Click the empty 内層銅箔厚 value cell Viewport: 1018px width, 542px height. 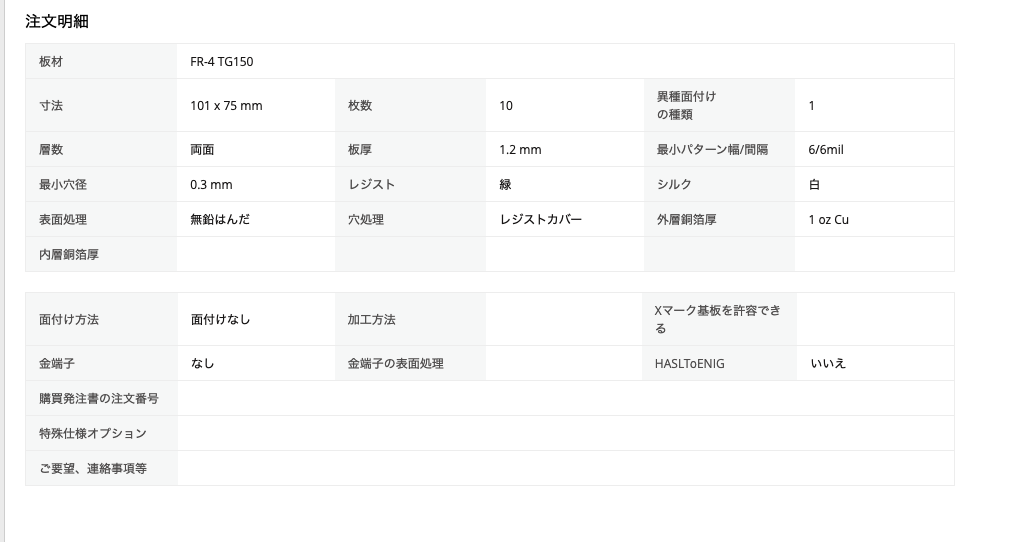pyautogui.click(x=255, y=255)
